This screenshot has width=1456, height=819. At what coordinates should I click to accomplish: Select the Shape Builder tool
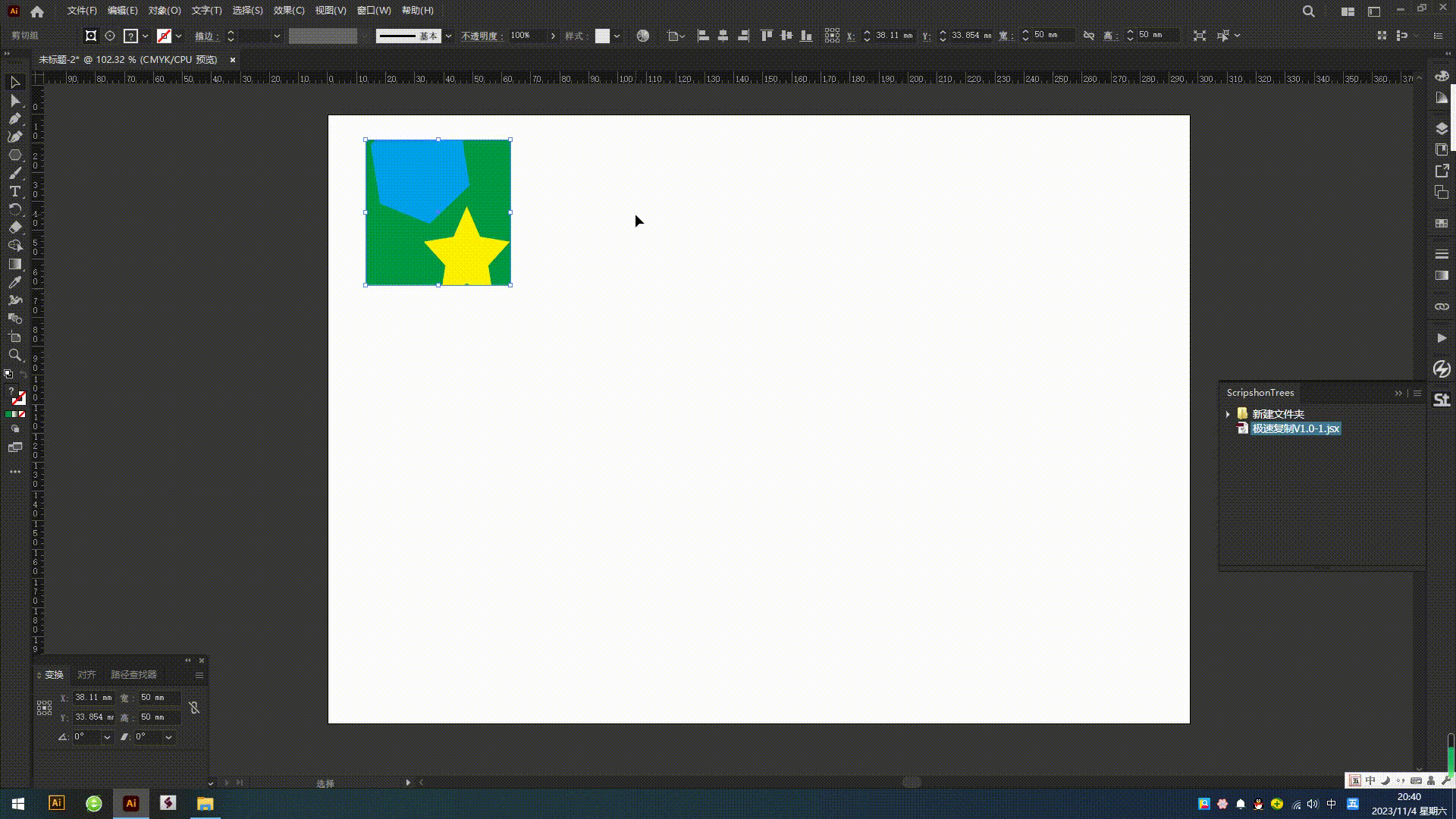[14, 246]
